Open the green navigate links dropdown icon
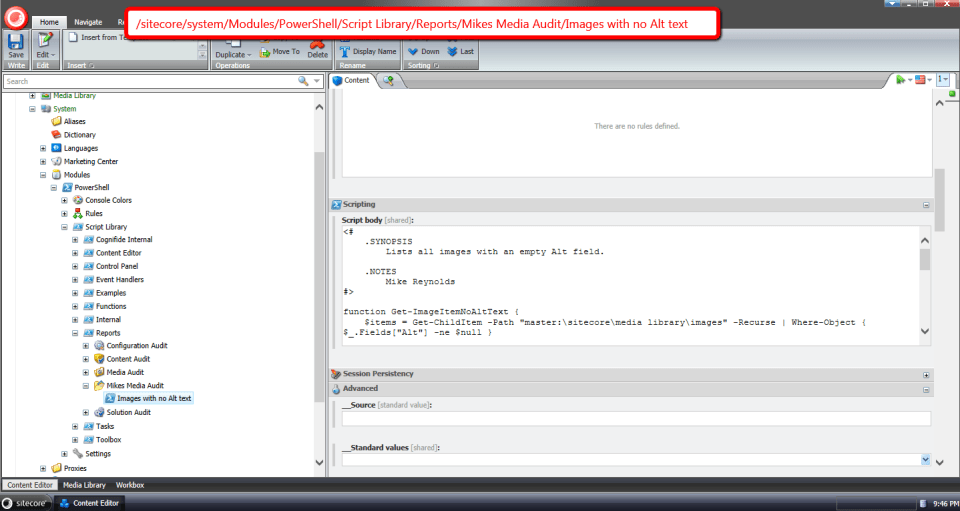The height and width of the screenshot is (511, 960). 903,80
